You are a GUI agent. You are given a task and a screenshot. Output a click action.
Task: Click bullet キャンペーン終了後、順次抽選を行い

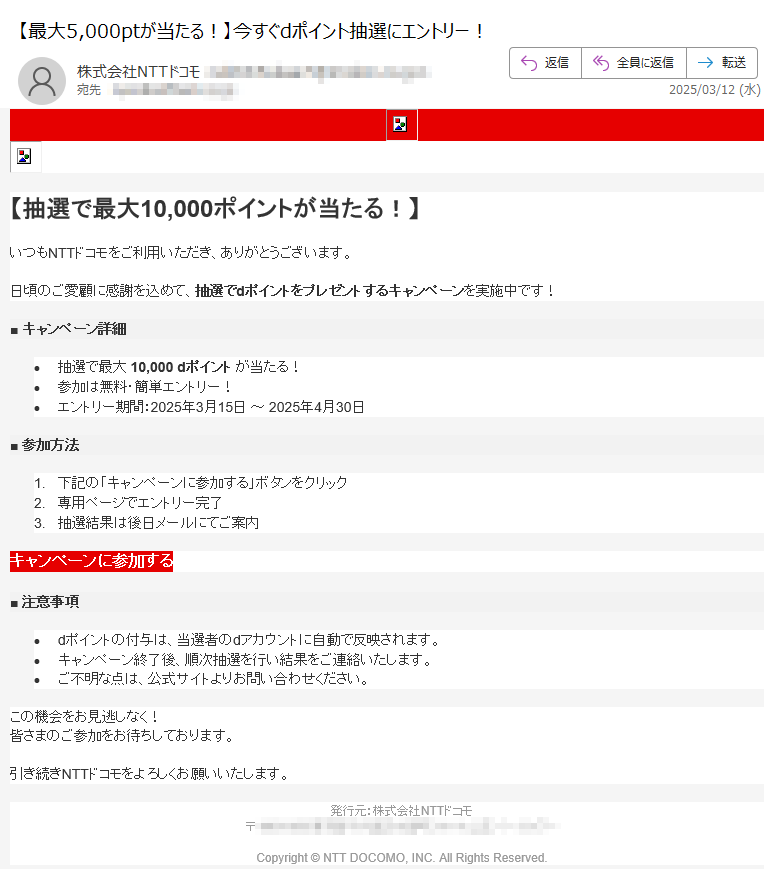point(245,660)
